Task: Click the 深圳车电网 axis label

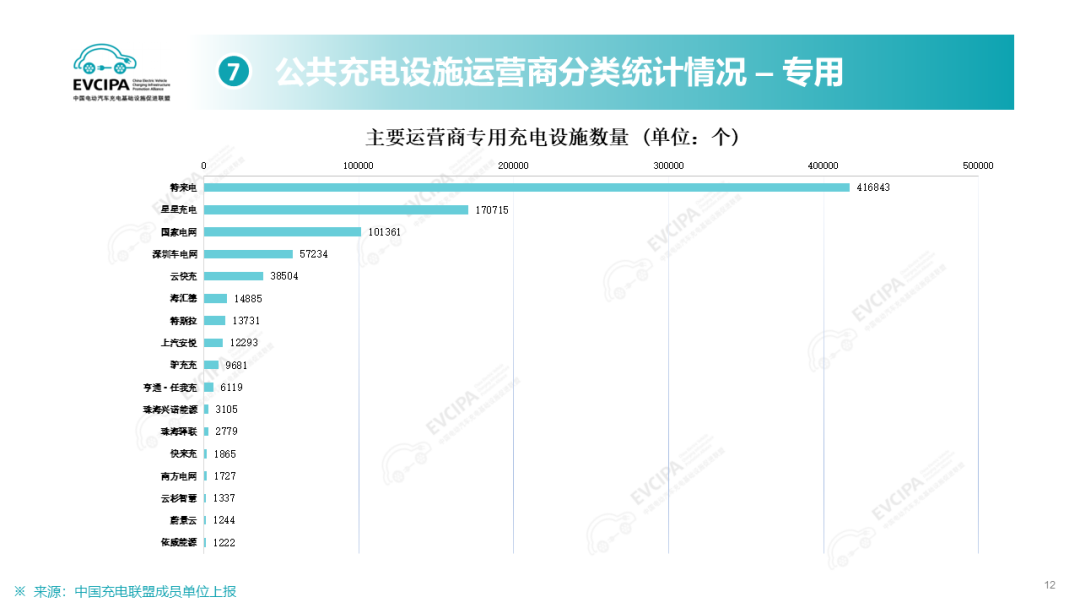Action: click(x=174, y=254)
